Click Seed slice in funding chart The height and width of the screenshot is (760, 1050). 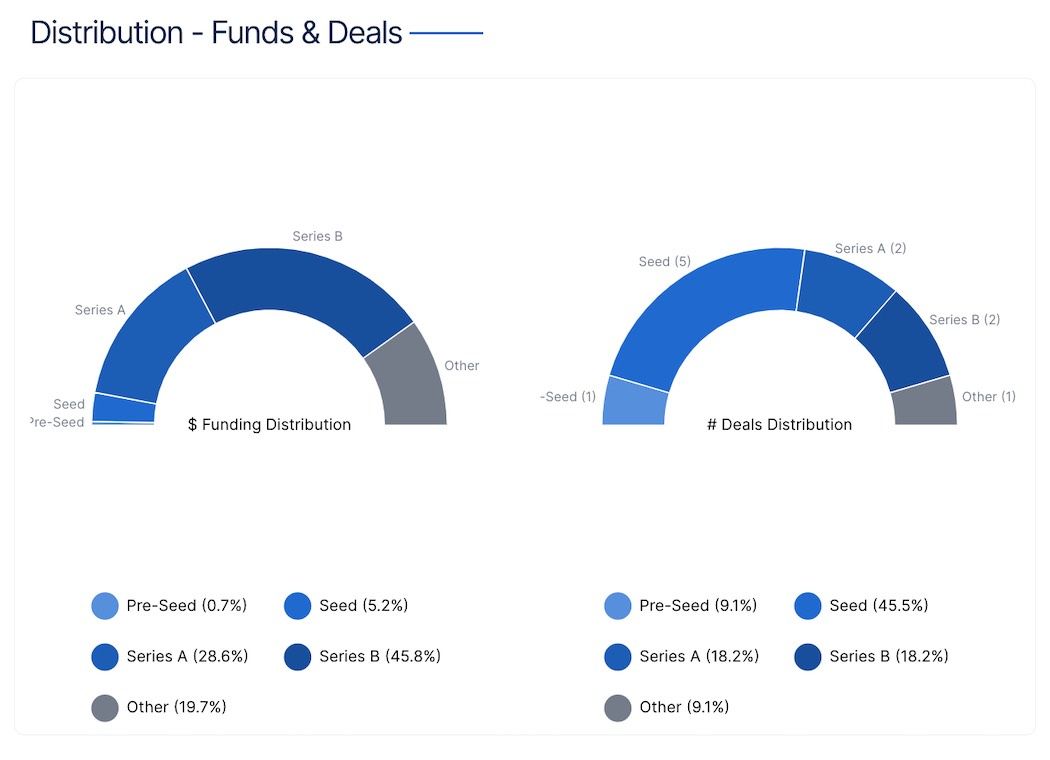point(123,408)
